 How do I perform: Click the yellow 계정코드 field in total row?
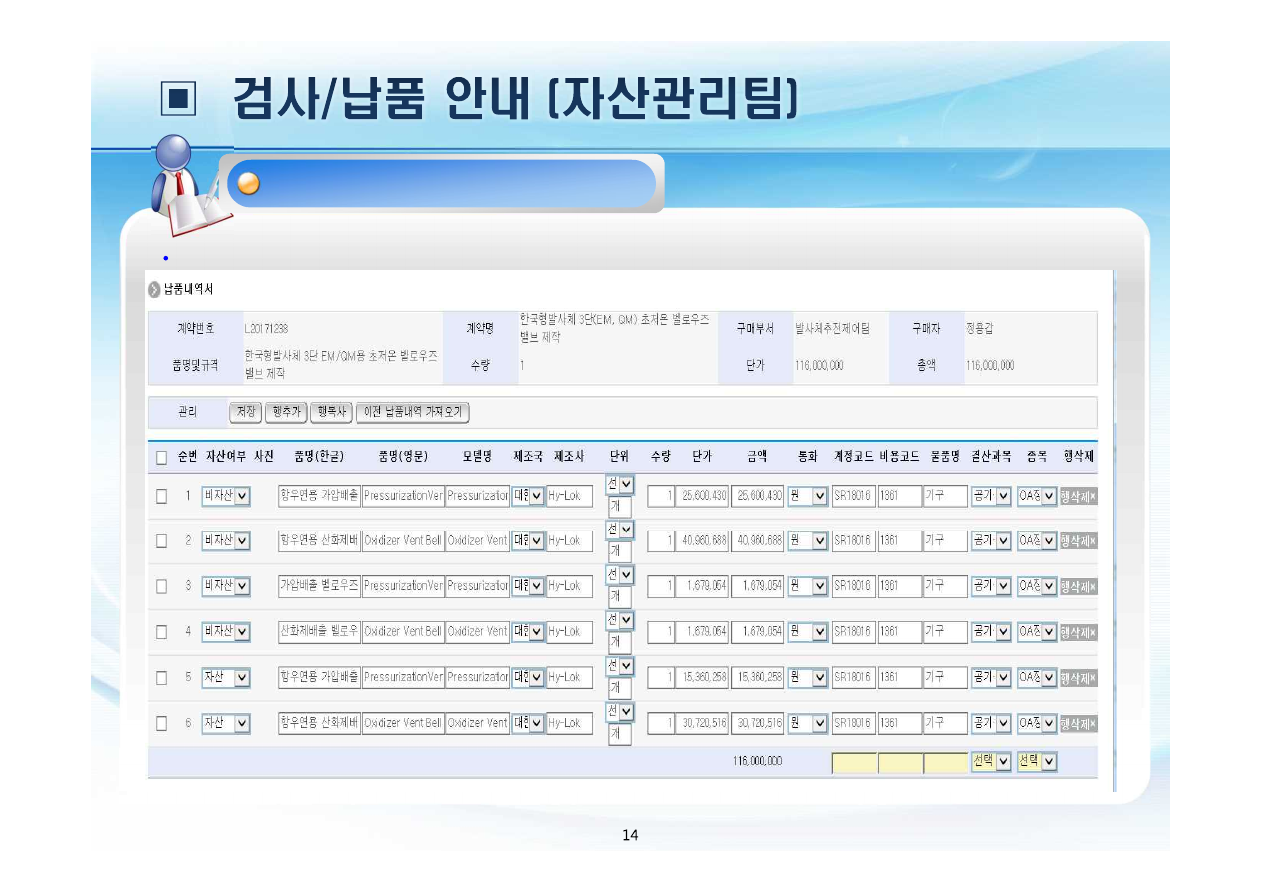pyautogui.click(x=853, y=763)
